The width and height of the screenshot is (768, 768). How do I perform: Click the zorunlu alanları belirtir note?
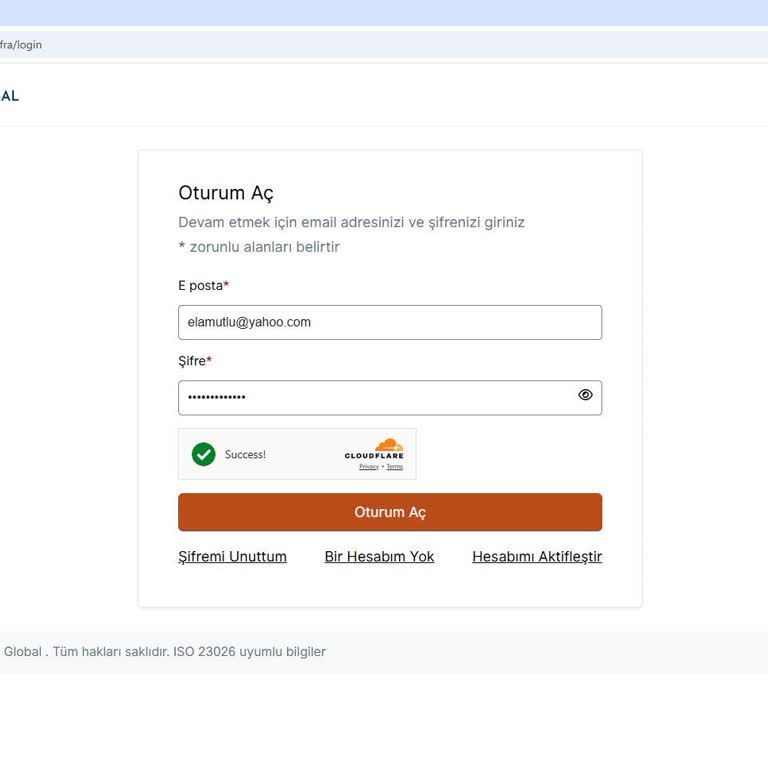click(x=259, y=247)
